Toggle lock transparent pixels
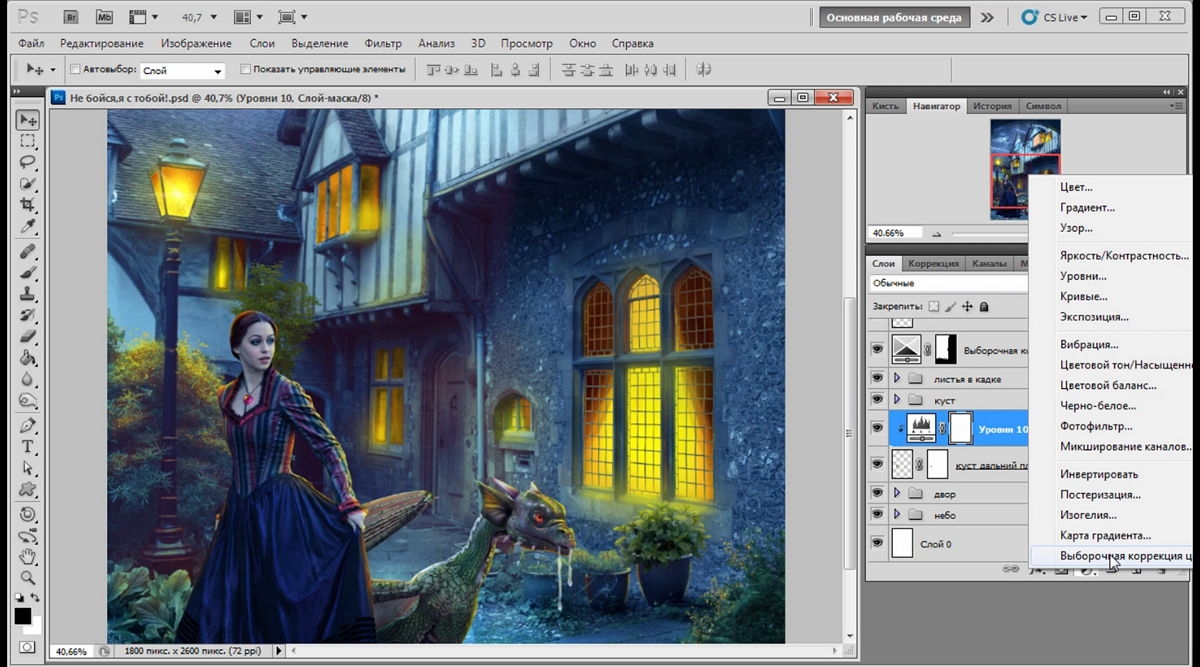 [x=934, y=306]
